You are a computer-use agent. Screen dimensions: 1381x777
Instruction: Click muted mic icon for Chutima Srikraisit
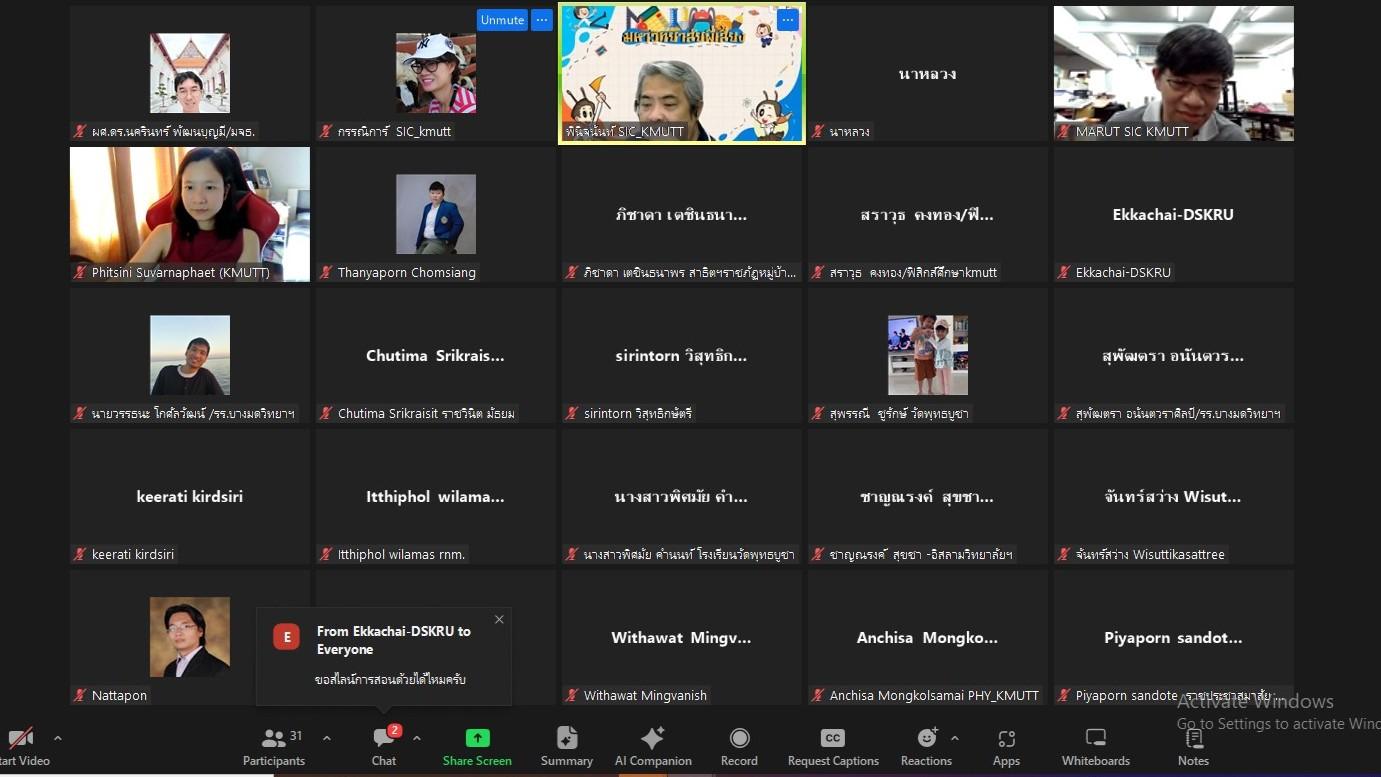pos(327,413)
